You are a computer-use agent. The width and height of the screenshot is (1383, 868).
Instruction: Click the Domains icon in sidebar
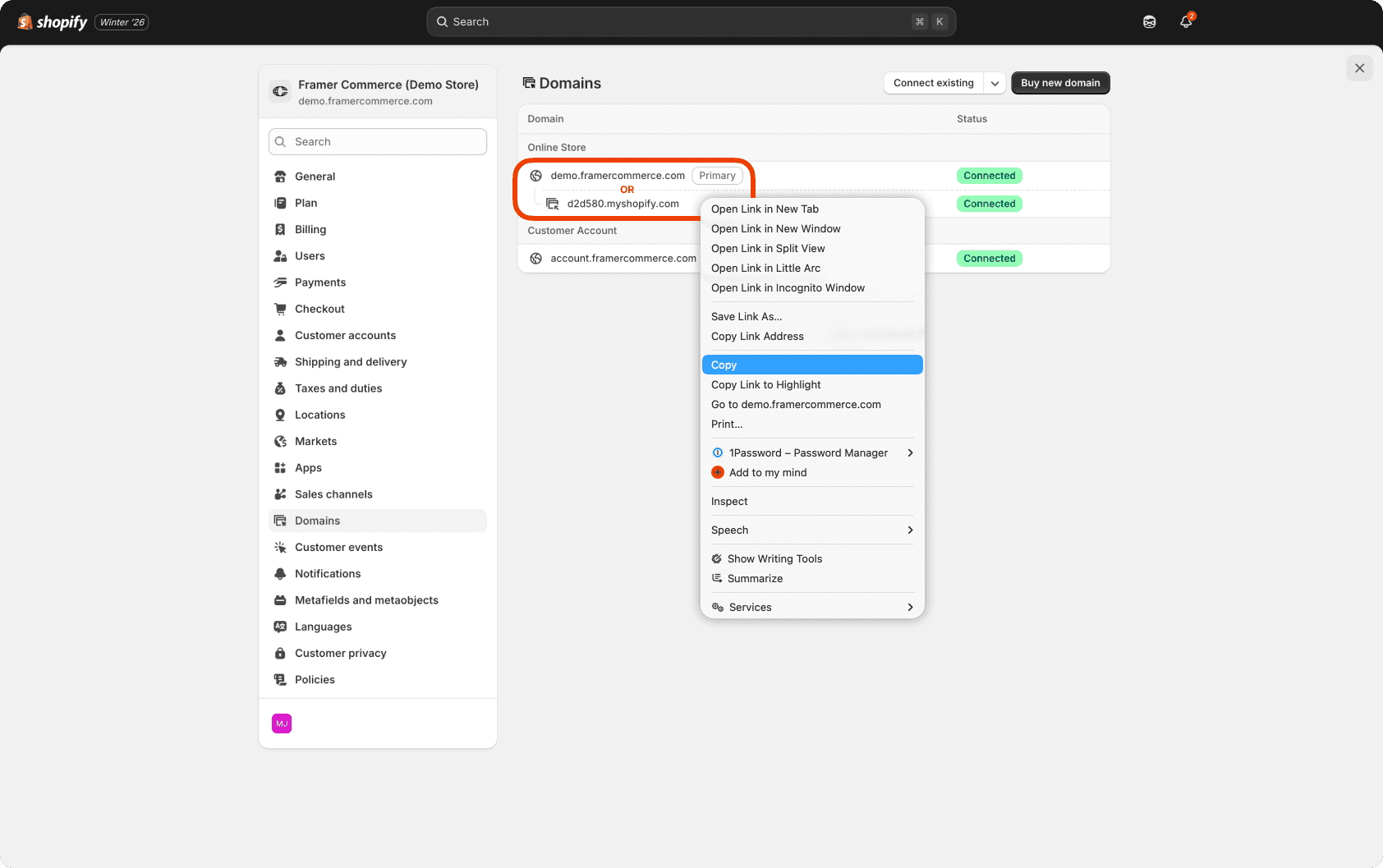(280, 521)
